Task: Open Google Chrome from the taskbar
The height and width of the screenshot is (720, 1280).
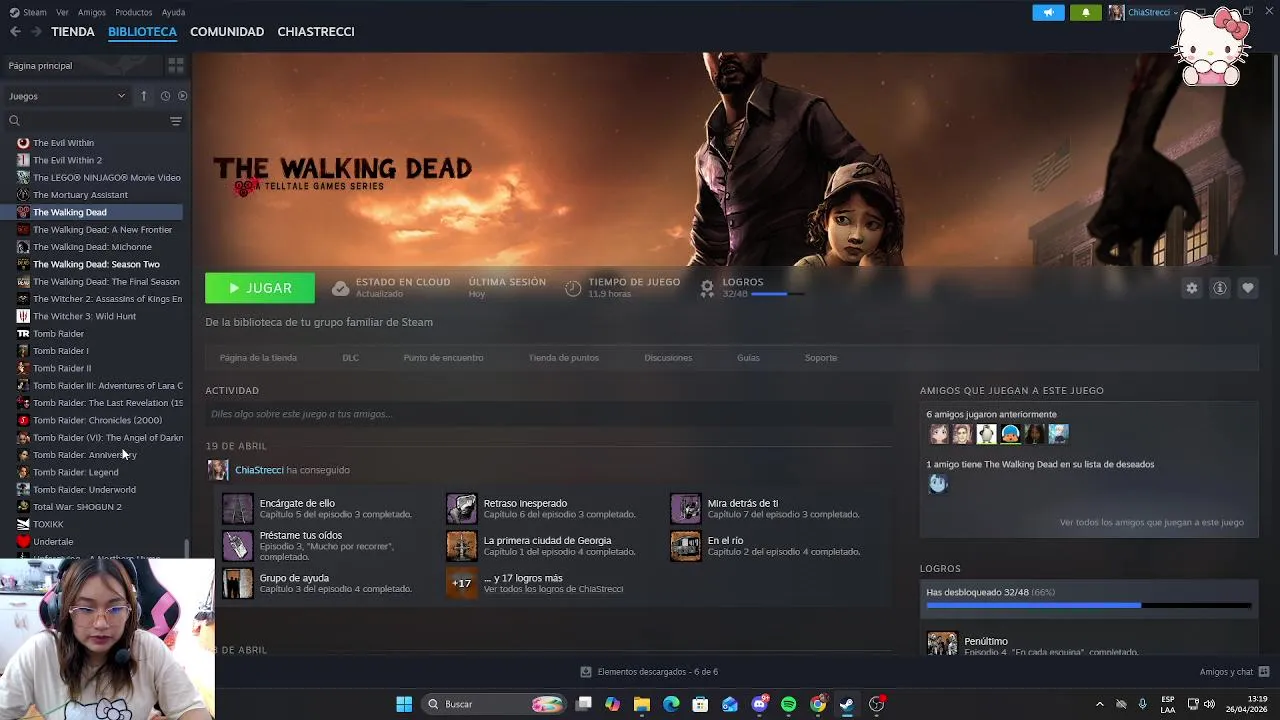Action: 818,704
